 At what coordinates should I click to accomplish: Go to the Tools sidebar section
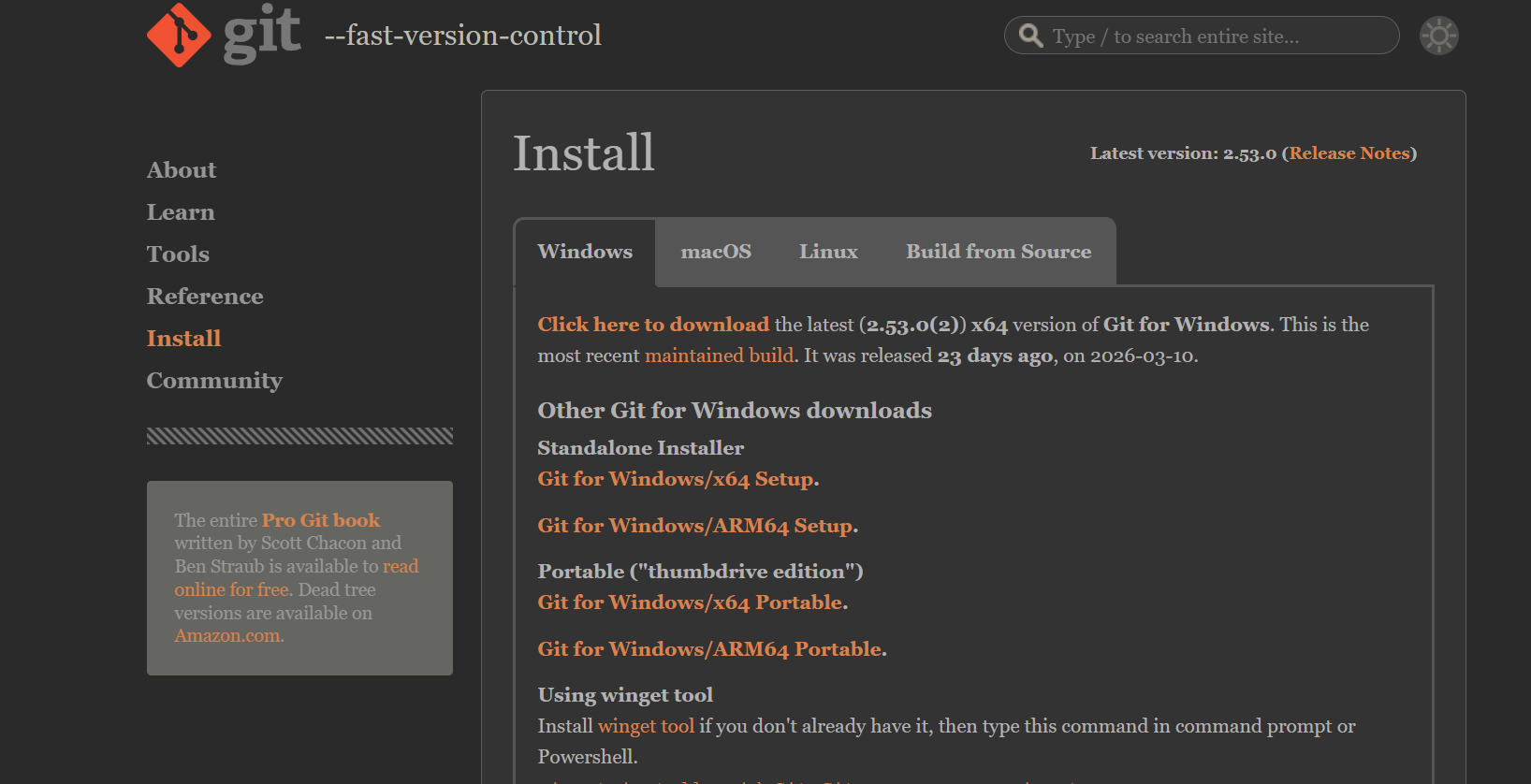178,254
